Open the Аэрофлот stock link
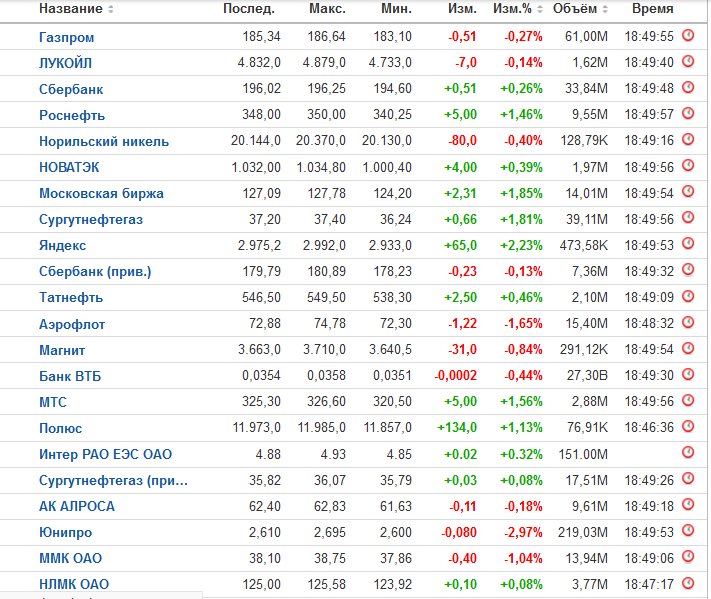 tap(72, 324)
